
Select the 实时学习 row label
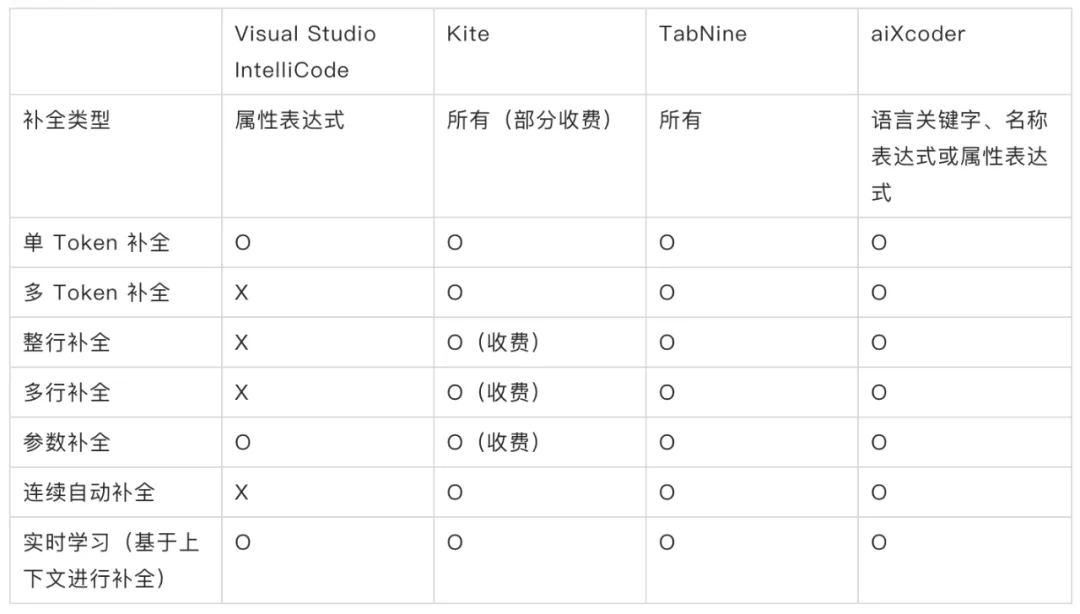pos(111,560)
